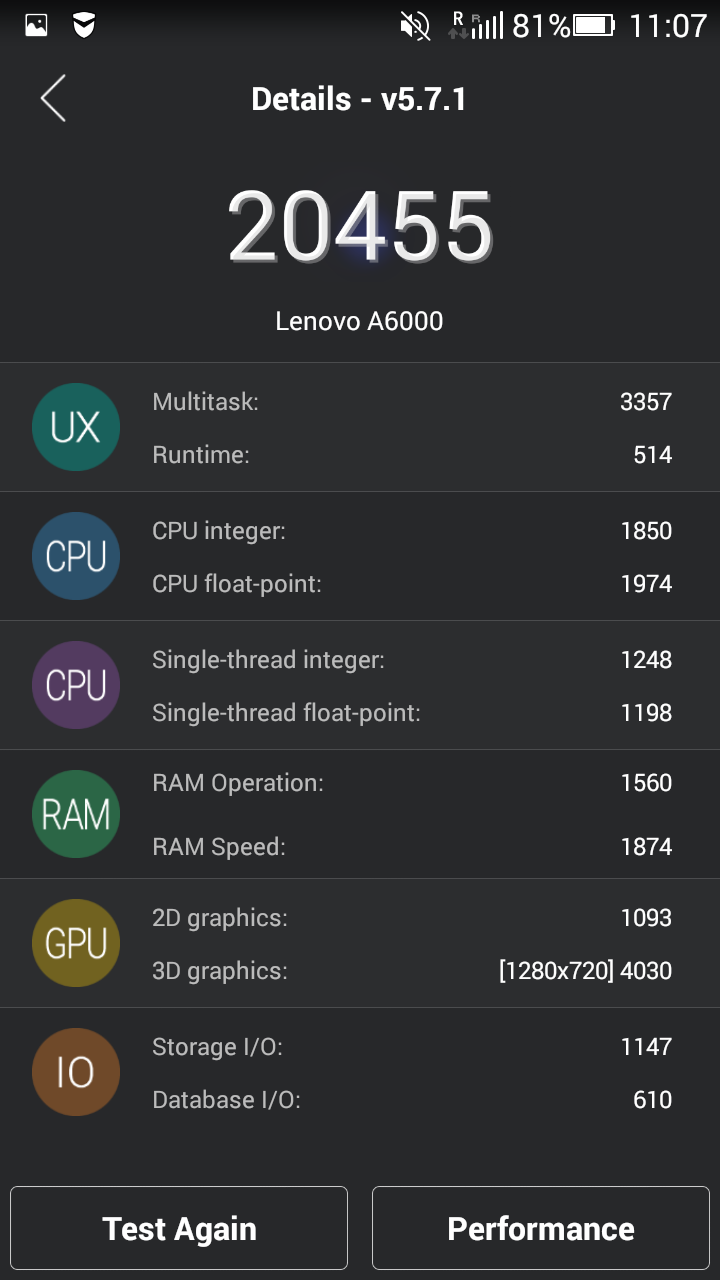
Task: Tap the shield notification icon in status bar
Action: [x=85, y=25]
